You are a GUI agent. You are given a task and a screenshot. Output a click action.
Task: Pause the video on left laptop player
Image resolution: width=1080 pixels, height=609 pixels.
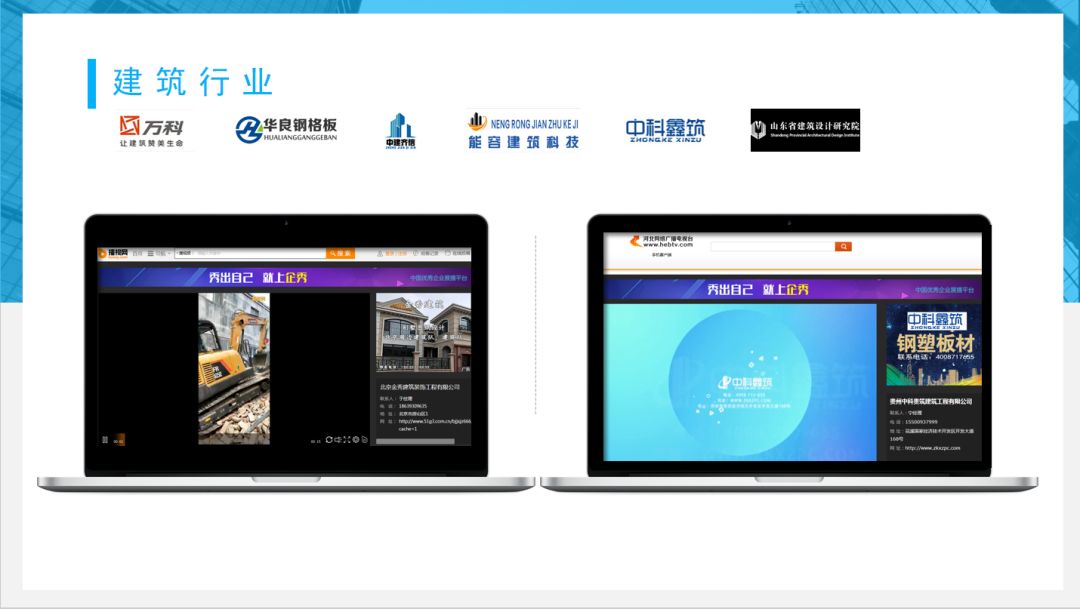pyautogui.click(x=105, y=440)
